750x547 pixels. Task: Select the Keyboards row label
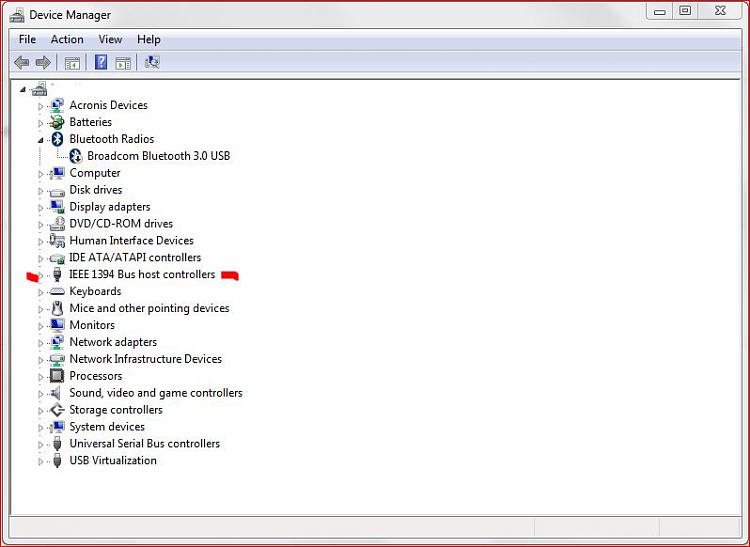click(x=95, y=291)
